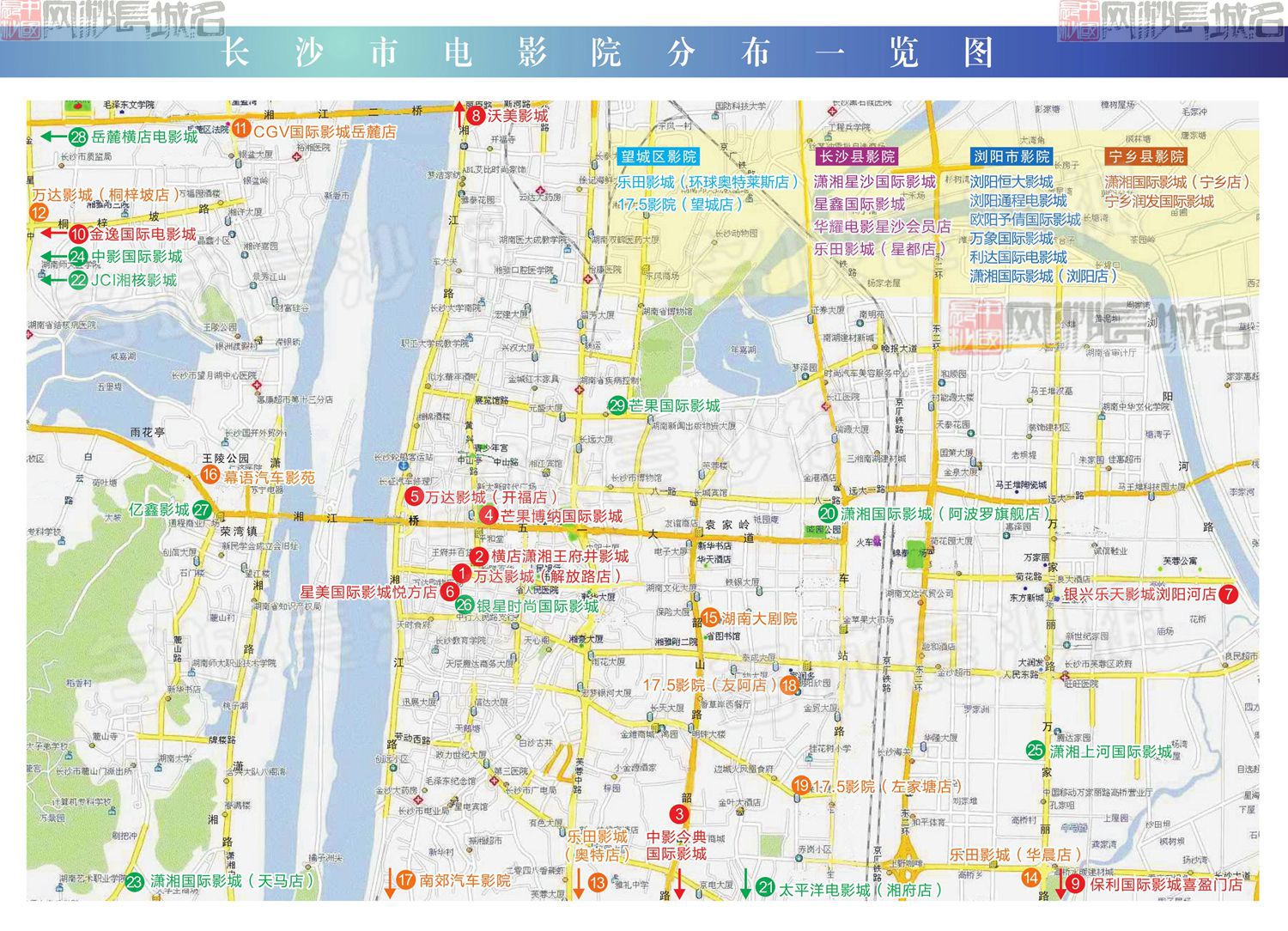Click green marker 26 beside 银星时尚国际影城
Viewport: 1288px width, 931px height.
[465, 605]
